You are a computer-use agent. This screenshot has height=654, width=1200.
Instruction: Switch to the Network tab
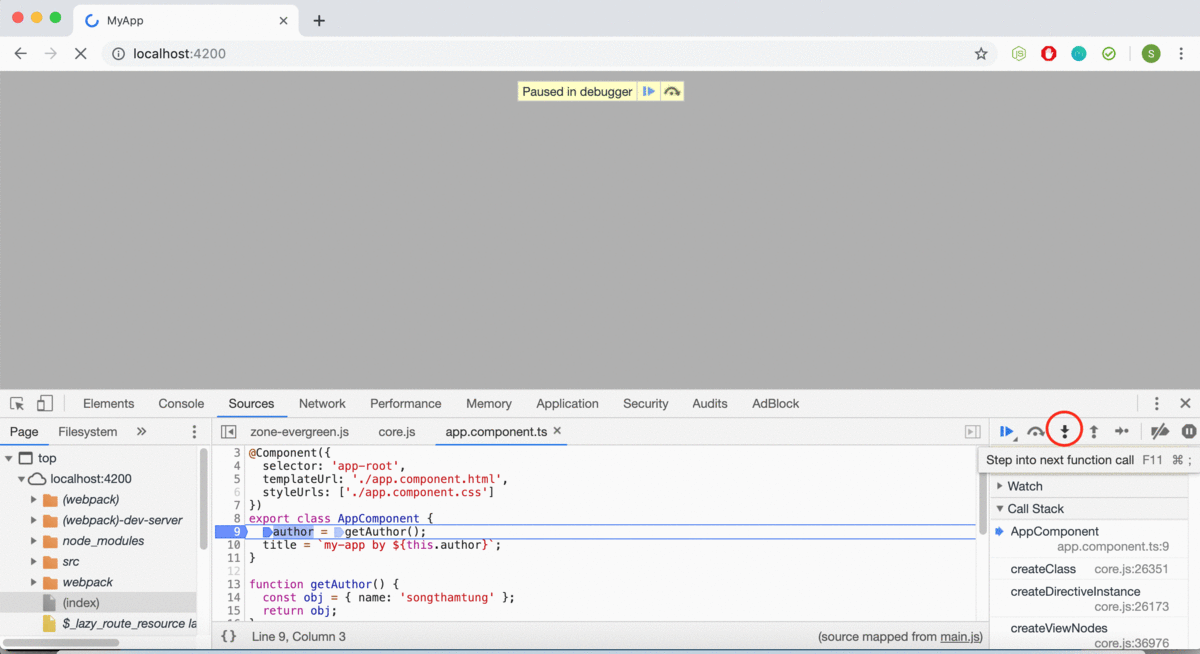pos(322,404)
